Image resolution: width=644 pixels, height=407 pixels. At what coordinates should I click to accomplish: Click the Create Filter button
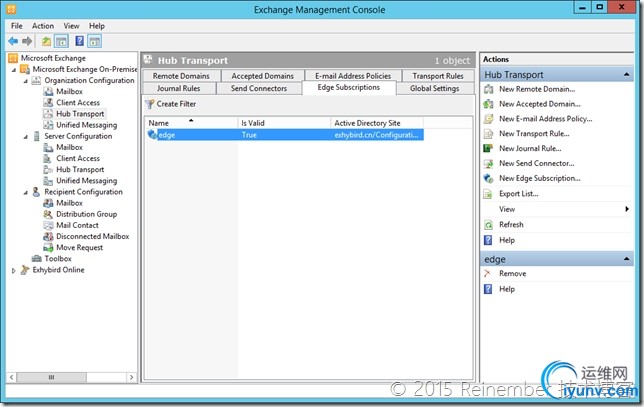171,104
